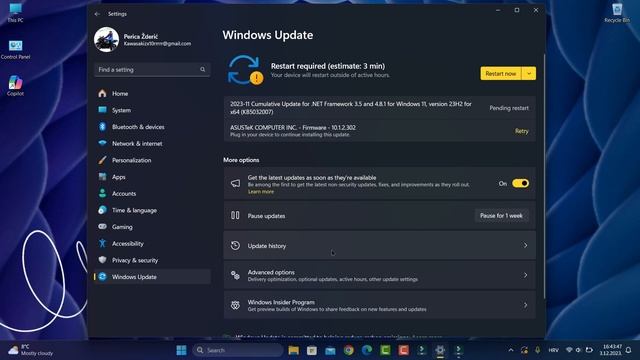
Task: Click the search magnifier in Find a setting
Action: point(203,69)
